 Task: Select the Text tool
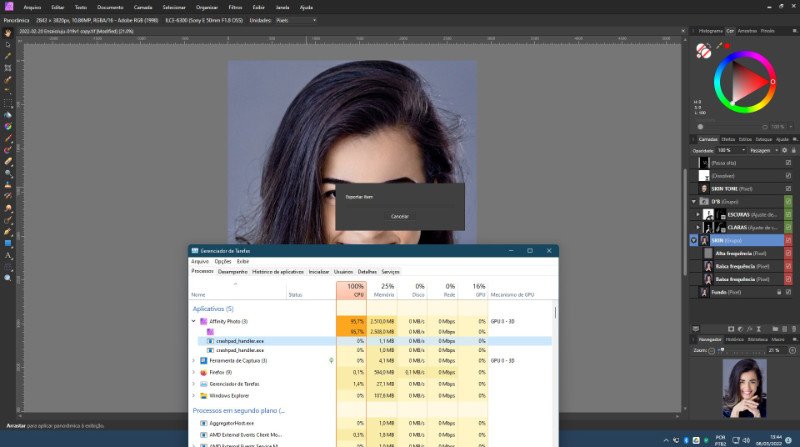(x=7, y=256)
